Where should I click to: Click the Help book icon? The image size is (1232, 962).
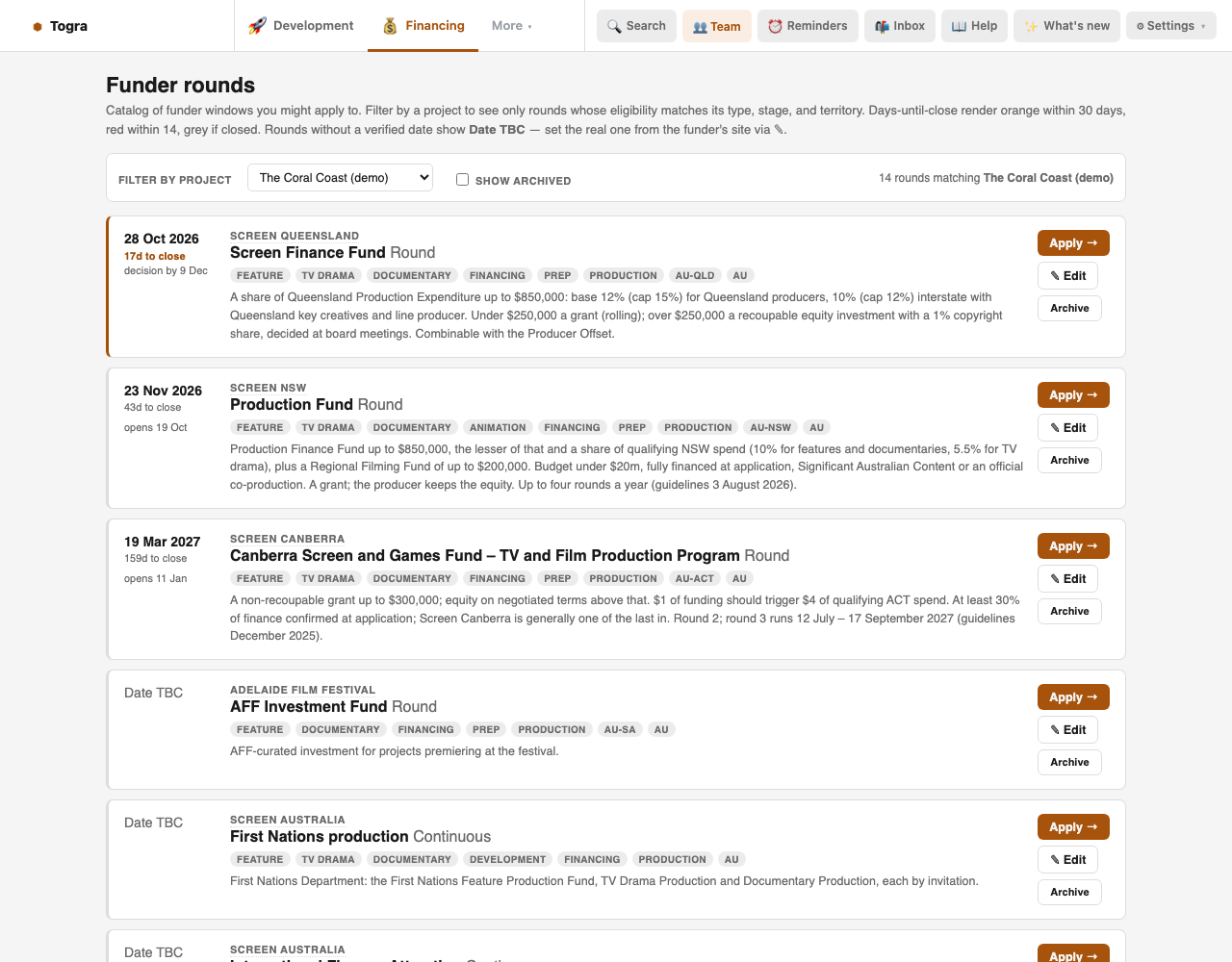[959, 26]
